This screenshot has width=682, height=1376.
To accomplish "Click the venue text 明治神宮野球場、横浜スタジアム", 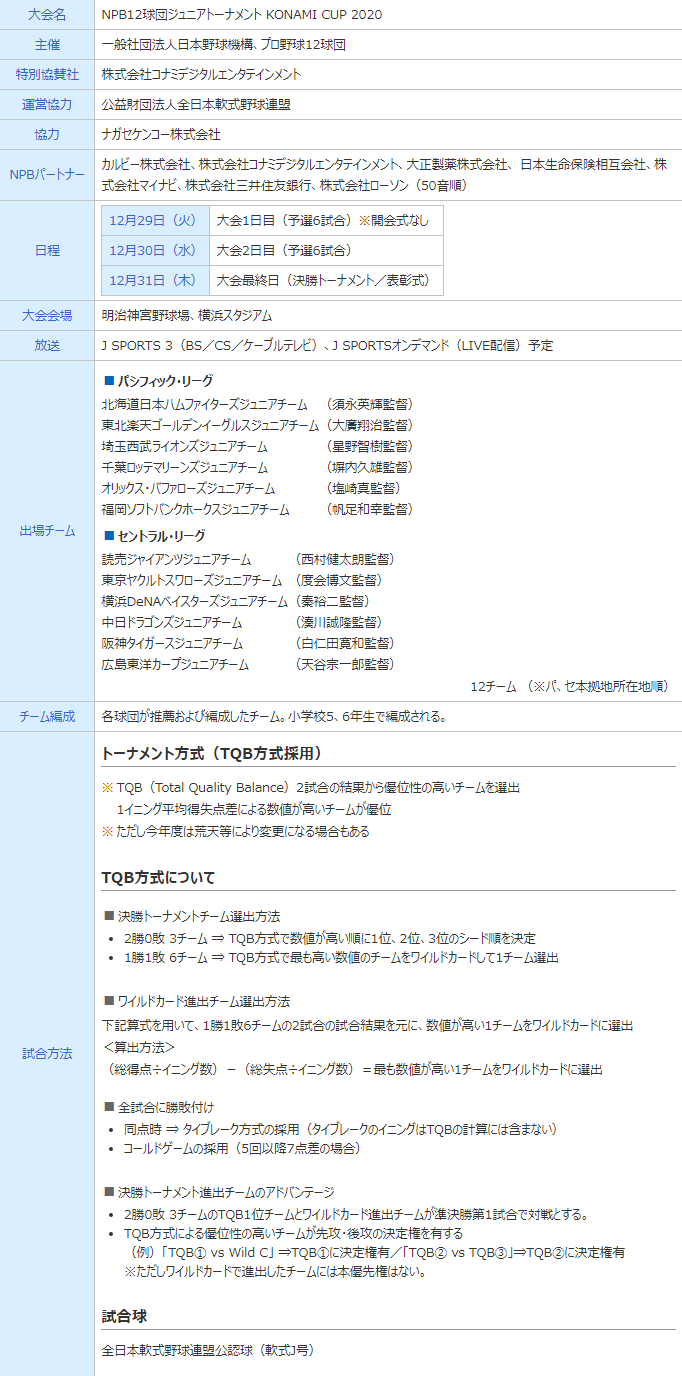I will coord(187,315).
